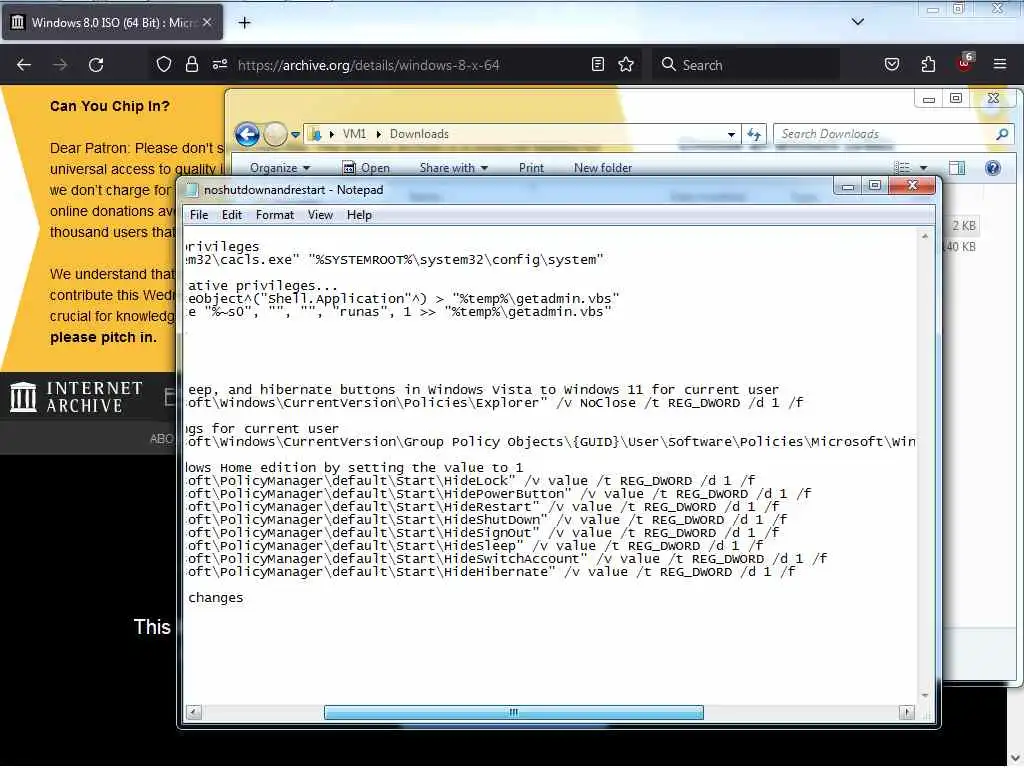The width and height of the screenshot is (1024, 768).
Task: Expand the view options dropdown arrow
Action: (x=923, y=168)
